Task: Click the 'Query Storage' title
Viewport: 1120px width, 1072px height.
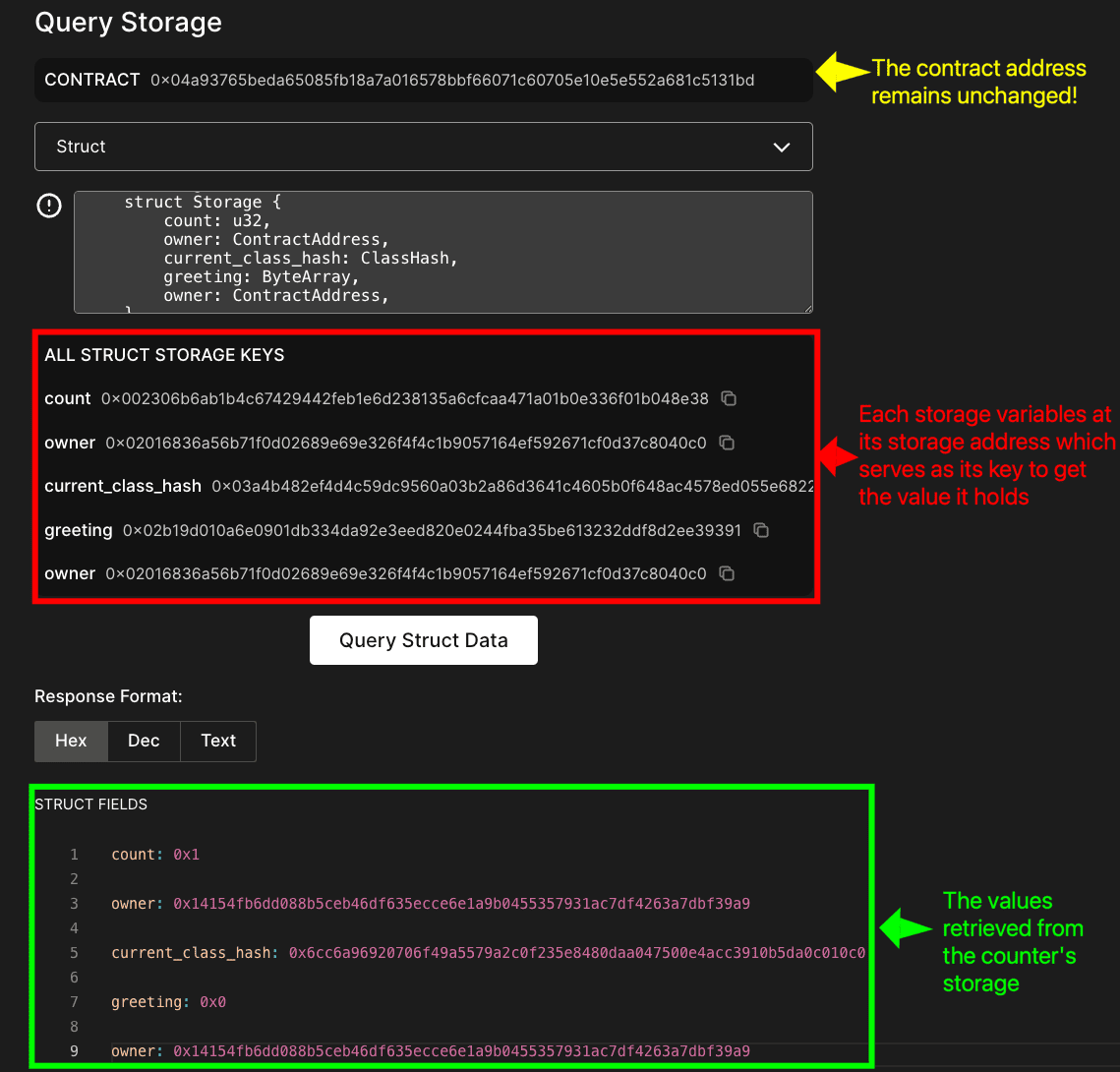Action: (x=129, y=23)
